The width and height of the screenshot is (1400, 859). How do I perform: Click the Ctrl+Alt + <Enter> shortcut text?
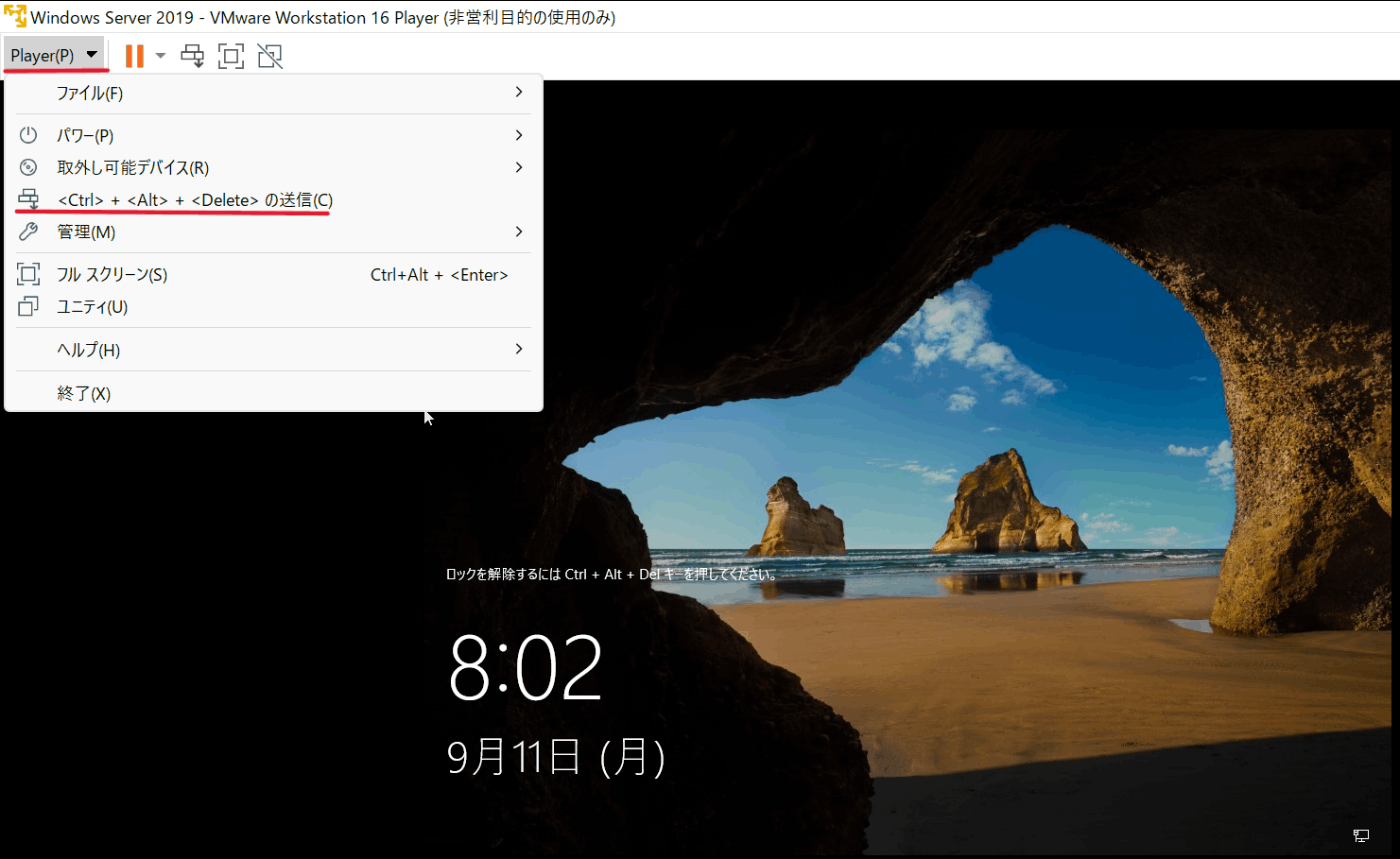439,275
